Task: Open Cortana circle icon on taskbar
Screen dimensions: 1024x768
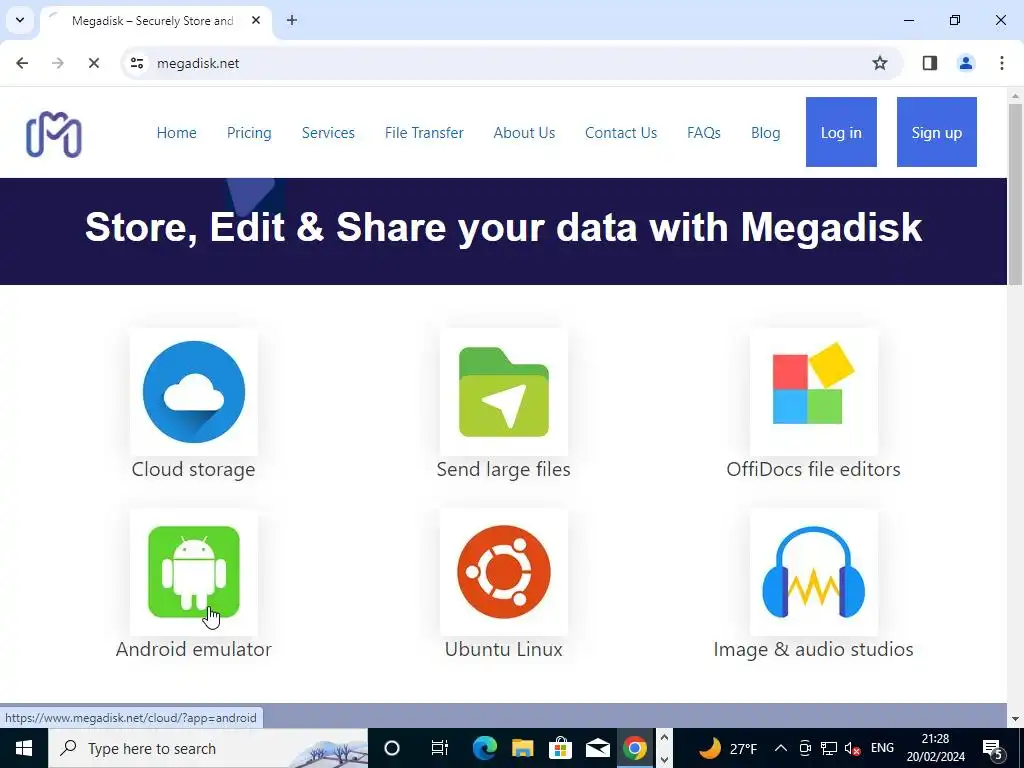Action: [392, 748]
